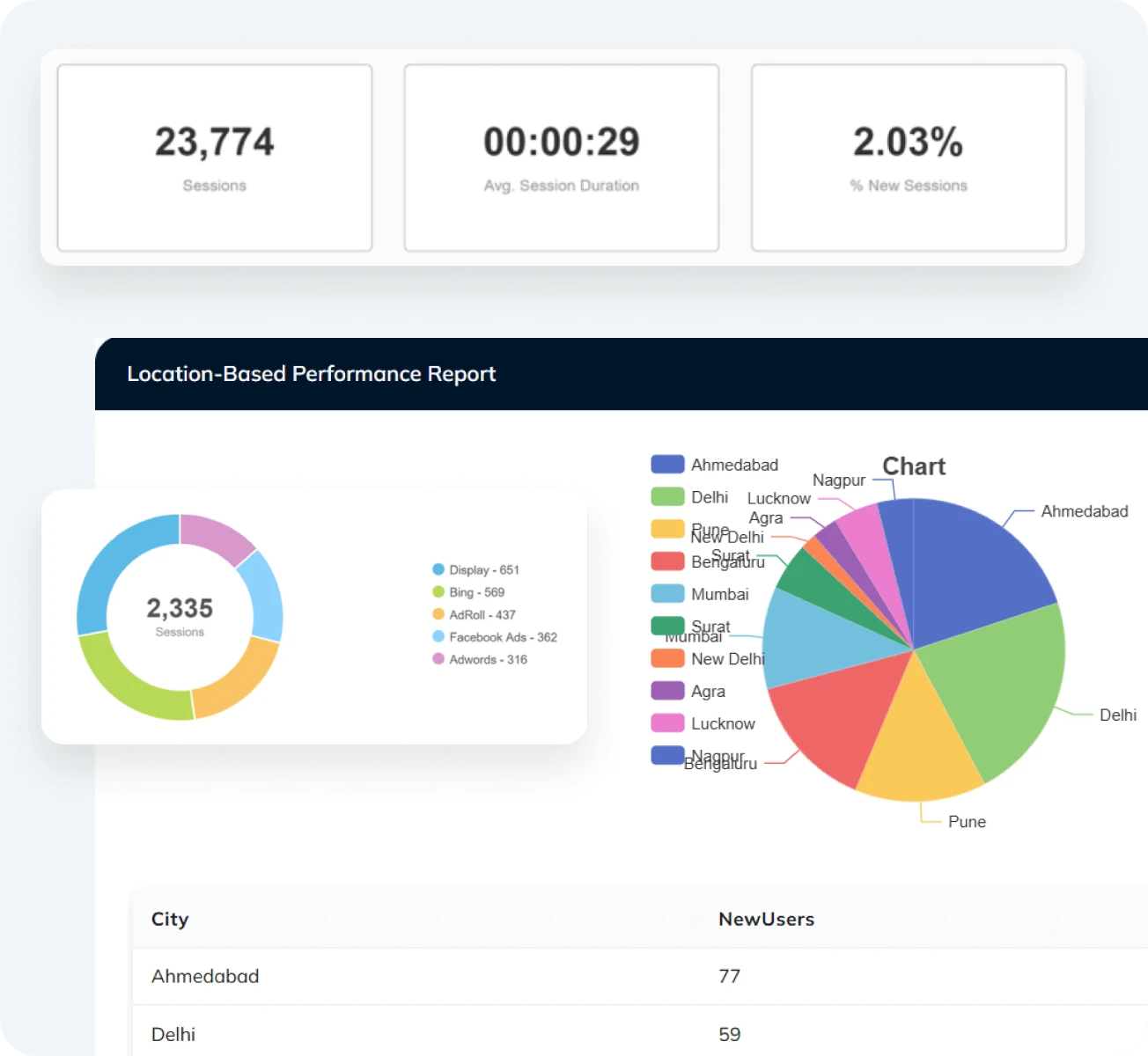Viewport: 1148px width, 1056px height.
Task: Click the Bing - 569 legend entry
Action: pos(468,592)
